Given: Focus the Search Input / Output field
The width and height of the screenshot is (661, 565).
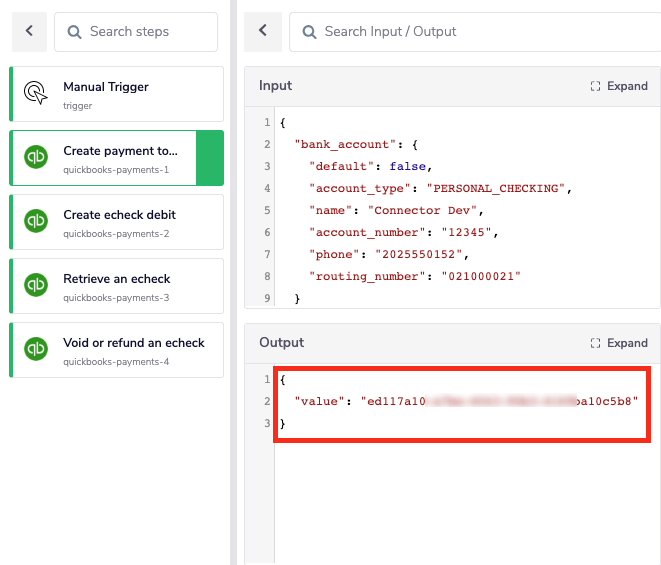Looking at the screenshot, I should pos(475,32).
